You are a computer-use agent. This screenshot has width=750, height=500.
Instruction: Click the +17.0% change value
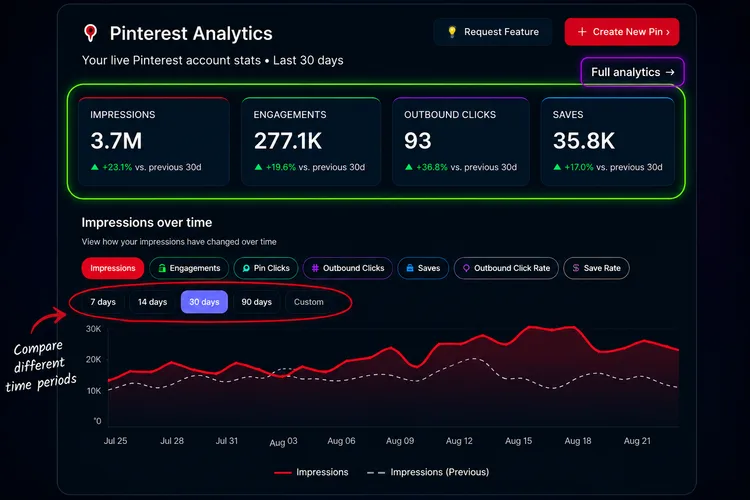tap(579, 167)
